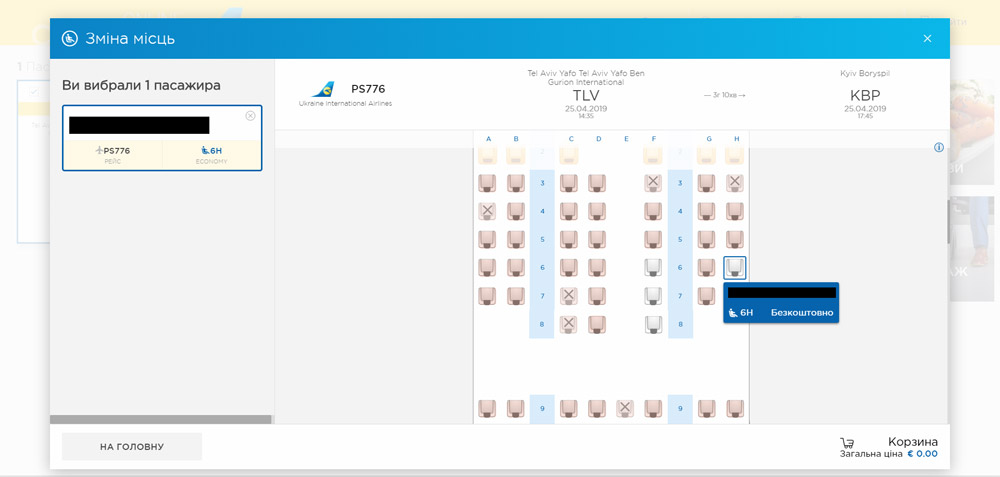The height and width of the screenshot is (477, 1000).
Task: Close the Зміна місць dialog
Action: [x=927, y=39]
